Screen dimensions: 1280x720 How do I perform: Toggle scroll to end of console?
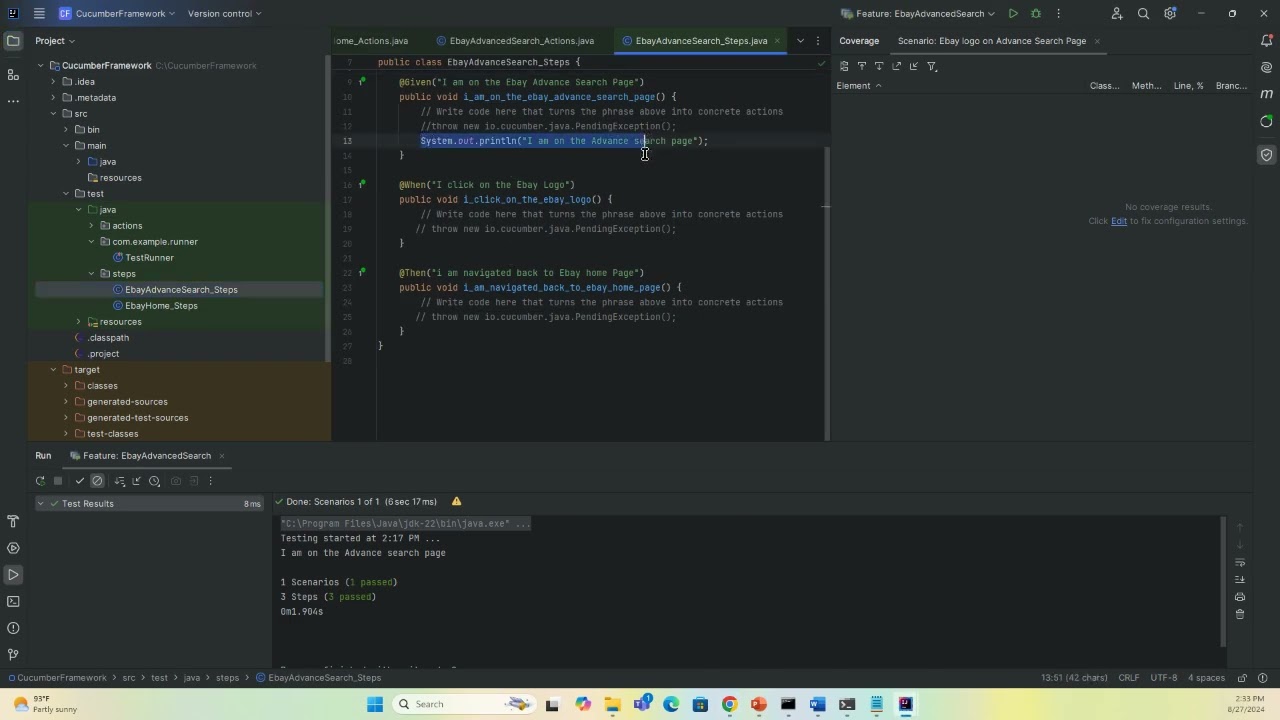pyautogui.click(x=1240, y=580)
